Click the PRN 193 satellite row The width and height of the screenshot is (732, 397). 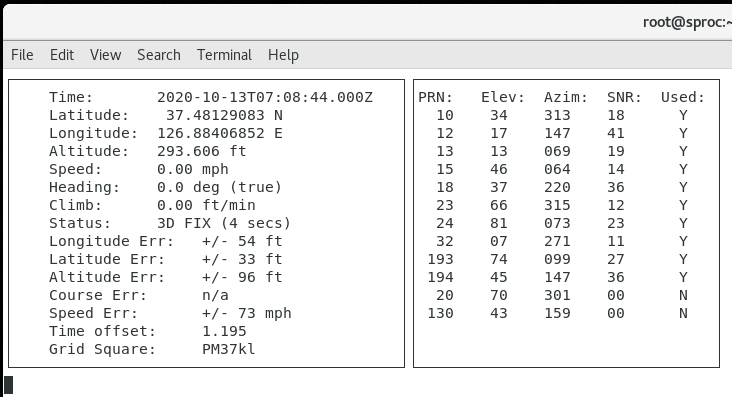coord(566,259)
